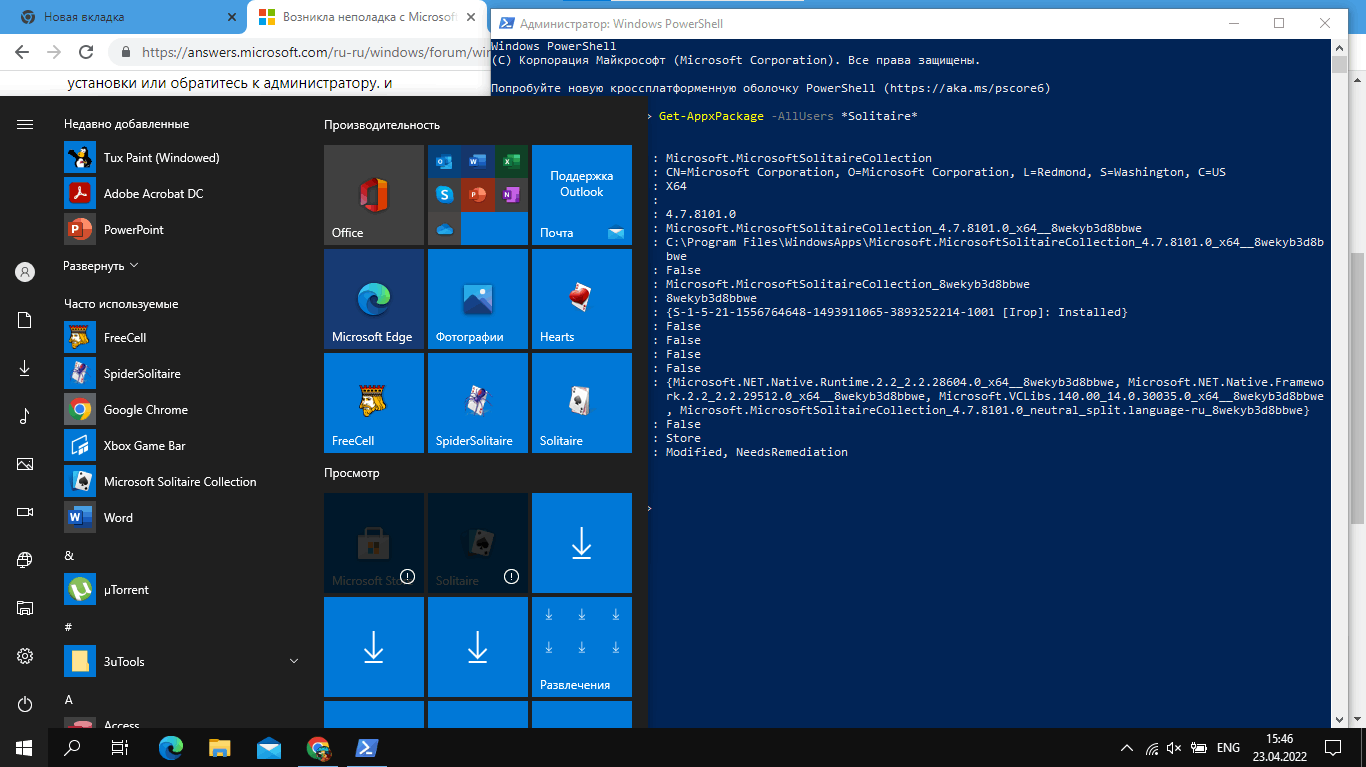
Task: Open PowerPoint in recently added list
Action: 180,230
